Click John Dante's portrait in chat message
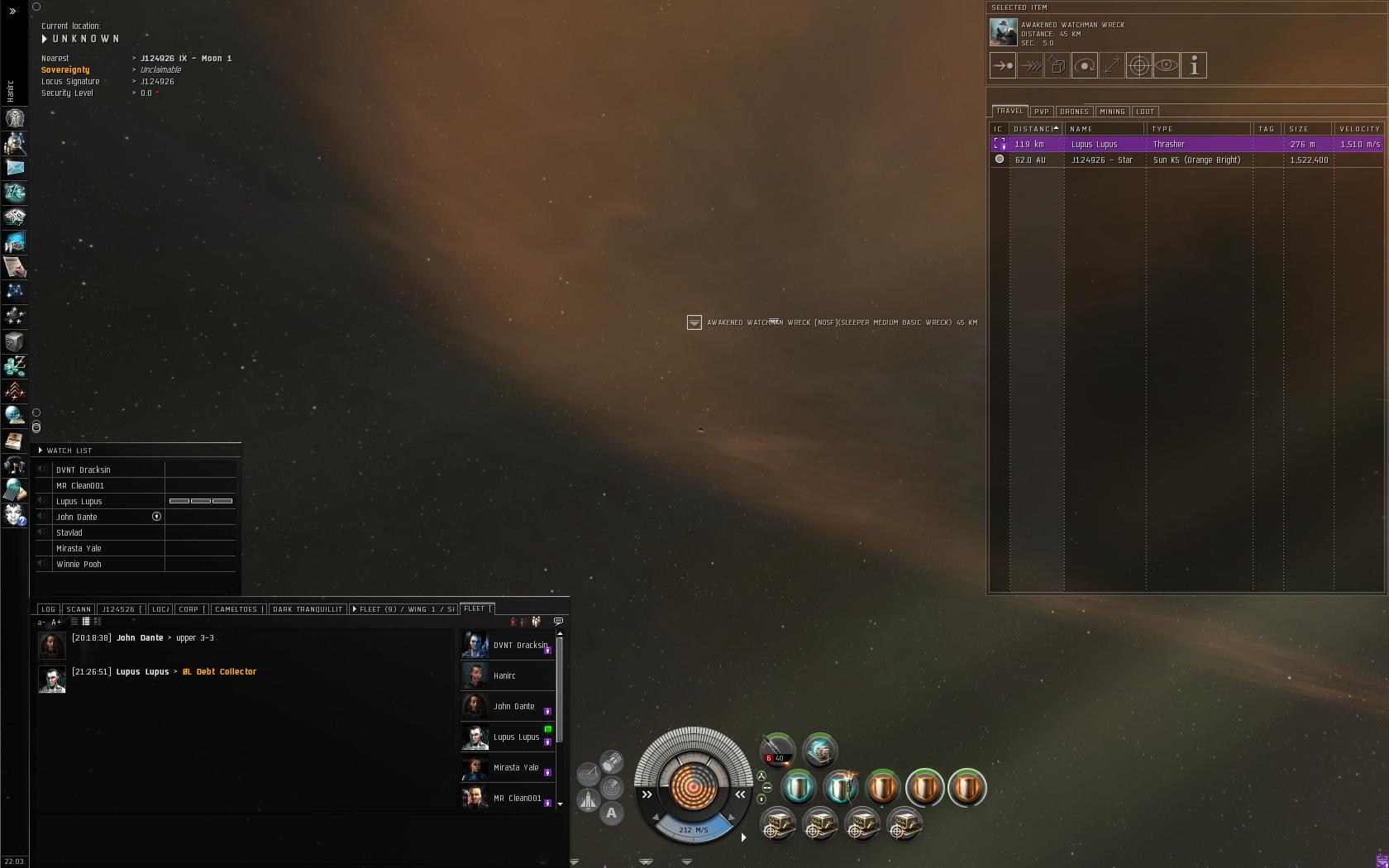Viewport: 1389px width, 868px height. [x=52, y=646]
